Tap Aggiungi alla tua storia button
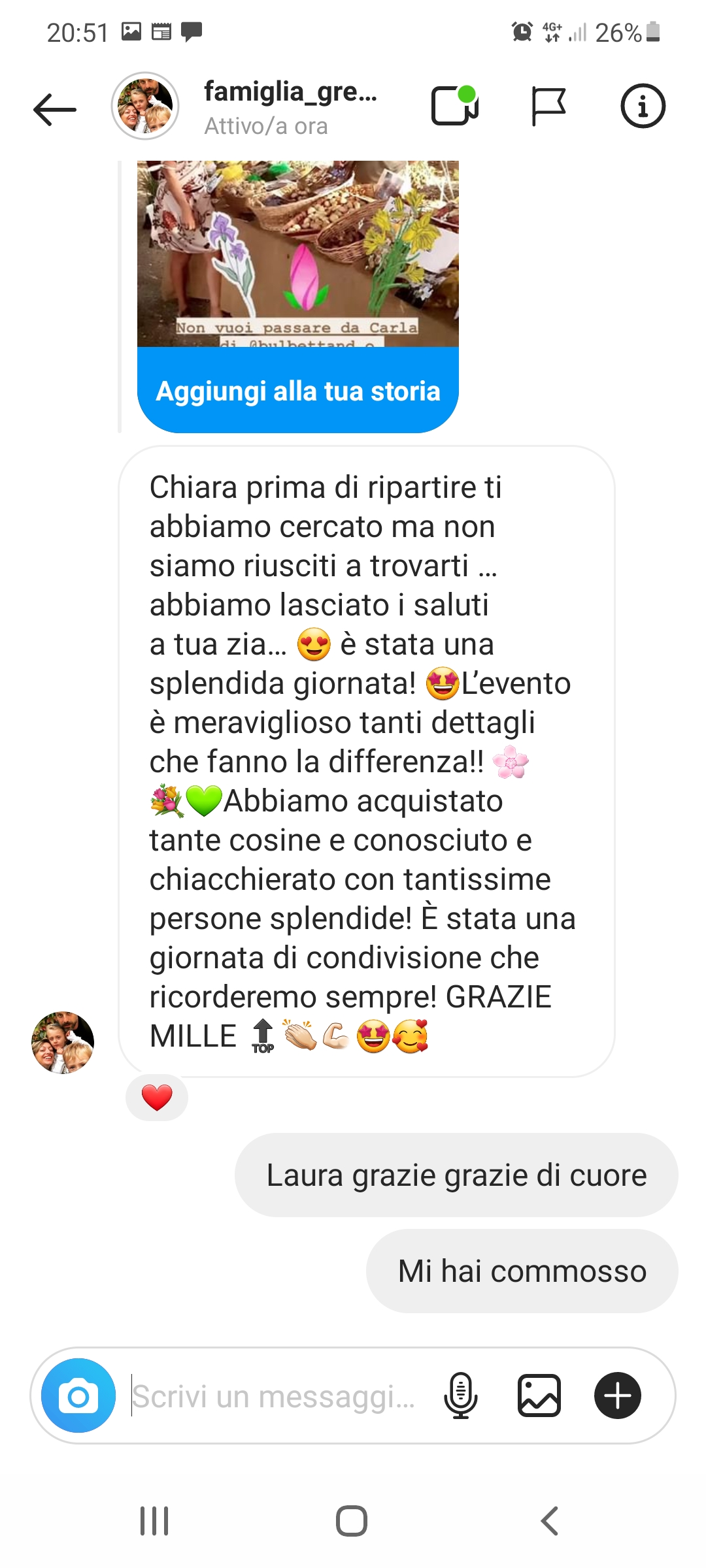Image resolution: width=706 pixels, height=1568 pixels. point(298,391)
